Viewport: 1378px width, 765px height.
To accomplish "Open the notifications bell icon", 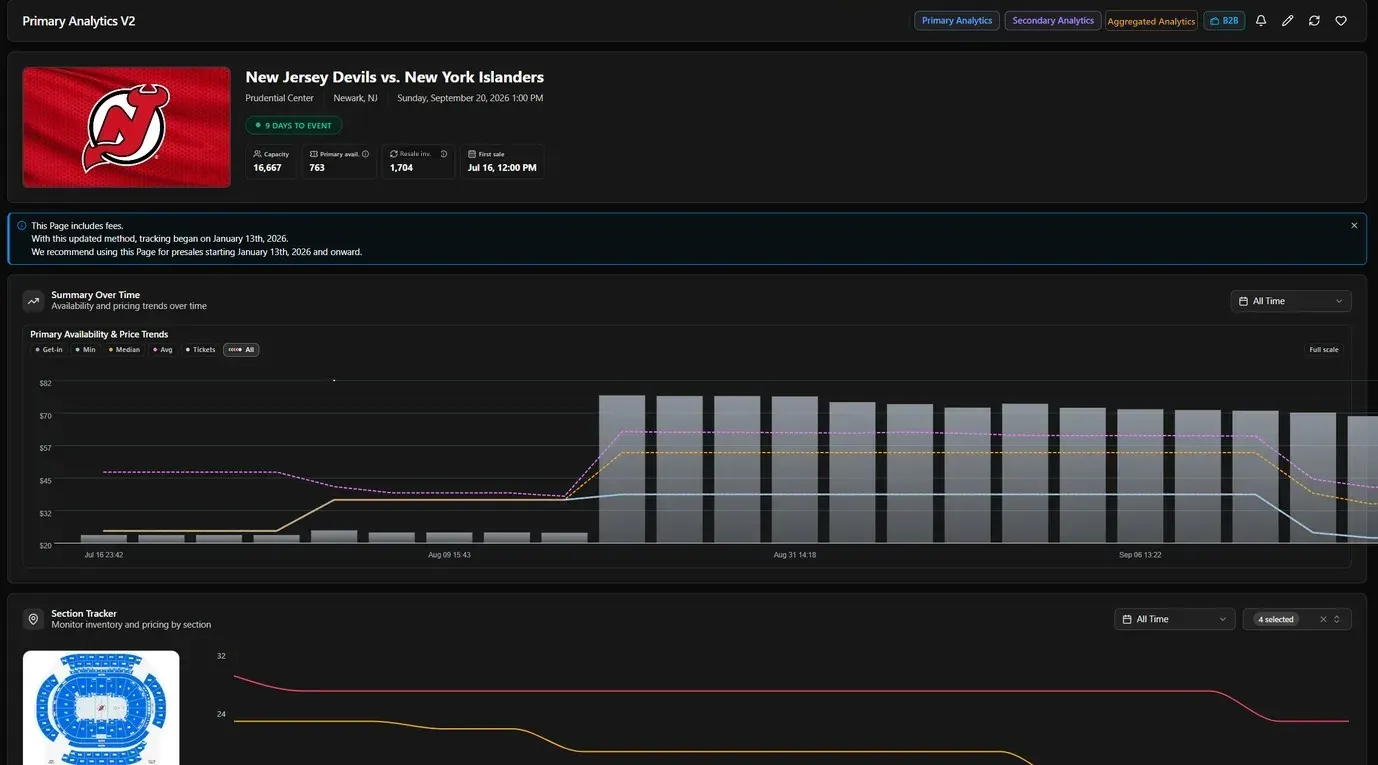I will click(1261, 21).
